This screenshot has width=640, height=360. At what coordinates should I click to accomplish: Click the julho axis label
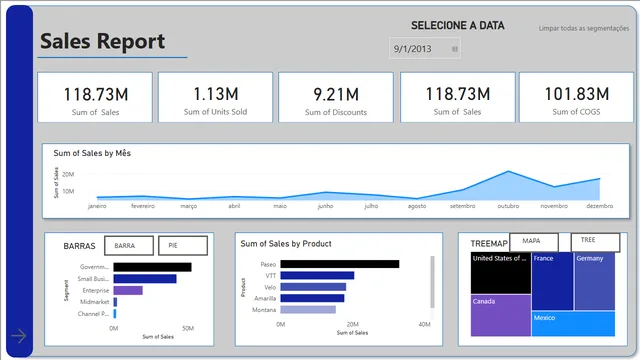click(x=371, y=206)
